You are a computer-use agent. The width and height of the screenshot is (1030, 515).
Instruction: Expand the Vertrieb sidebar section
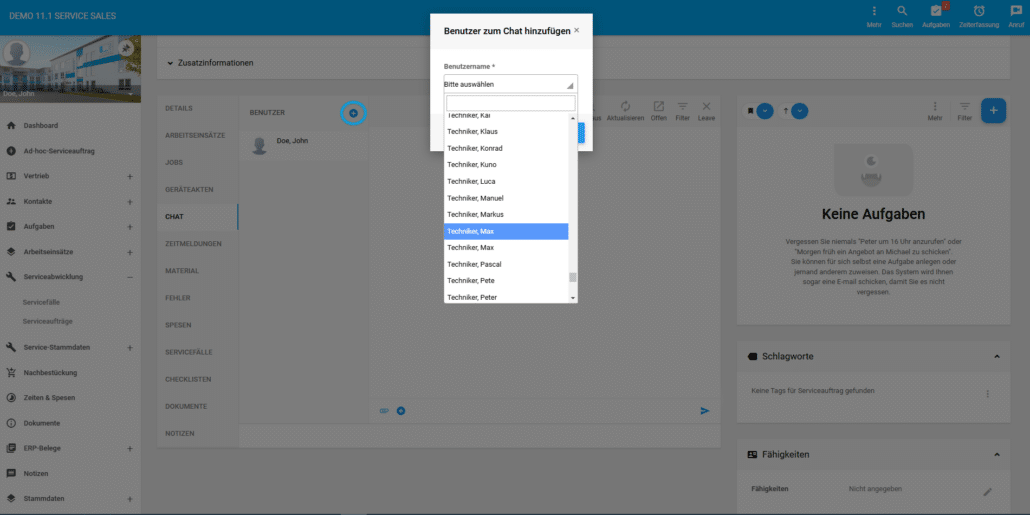click(x=129, y=177)
